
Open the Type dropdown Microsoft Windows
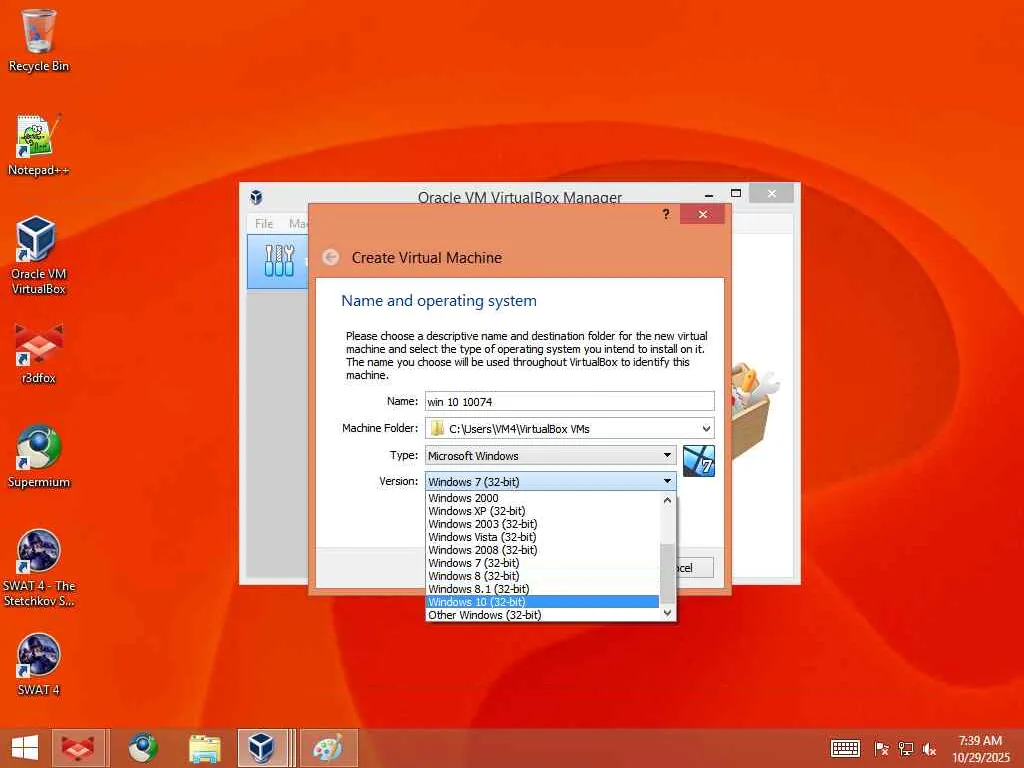tap(551, 455)
